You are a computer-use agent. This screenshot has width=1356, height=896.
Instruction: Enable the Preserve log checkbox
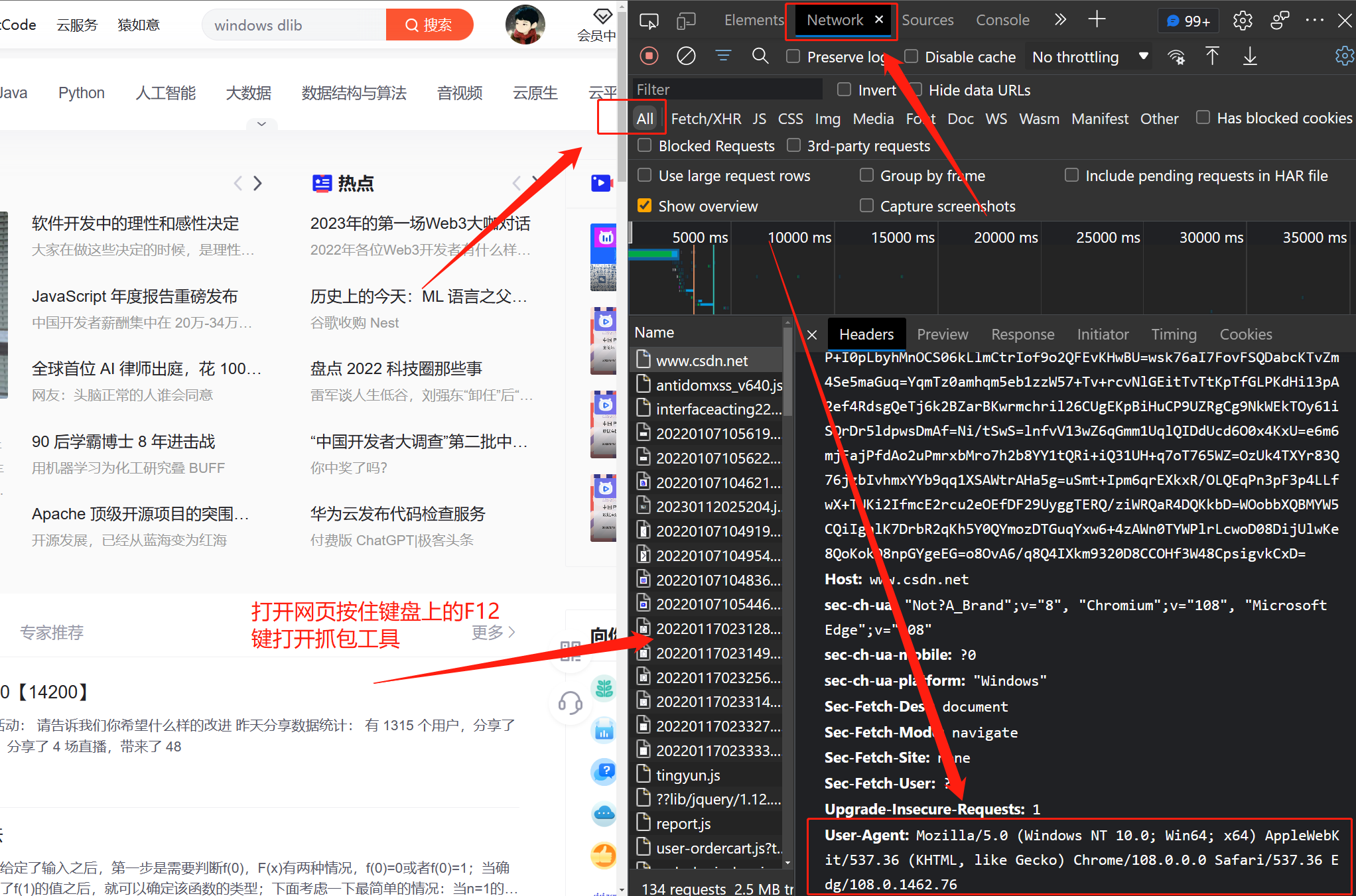[793, 56]
